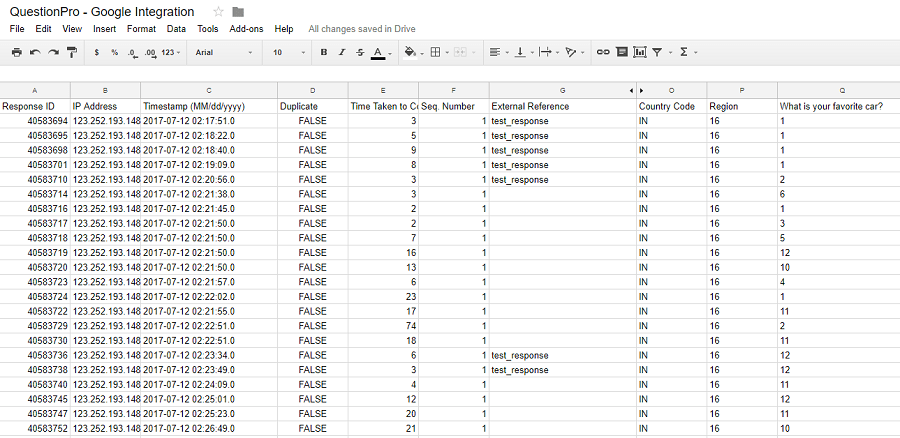Toggle strikethrough formatting

click(x=360, y=52)
